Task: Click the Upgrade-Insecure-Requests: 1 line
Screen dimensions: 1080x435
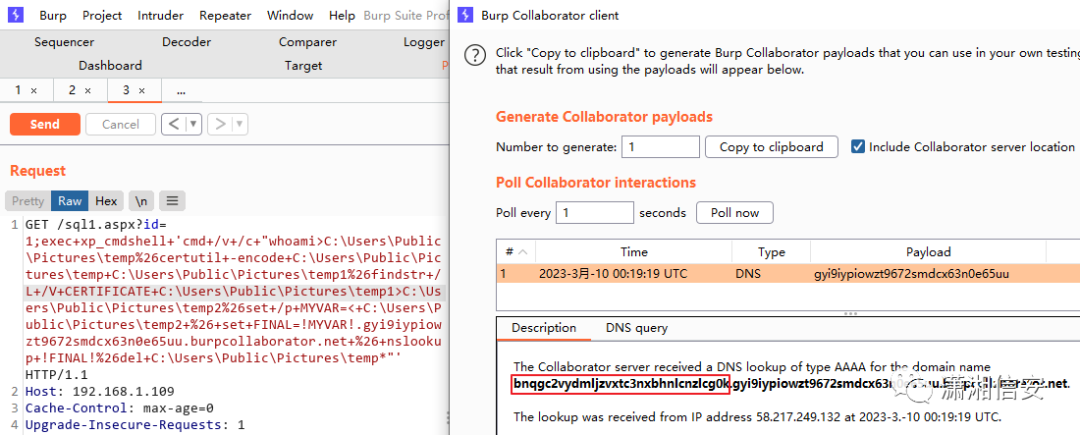Action: (135, 425)
